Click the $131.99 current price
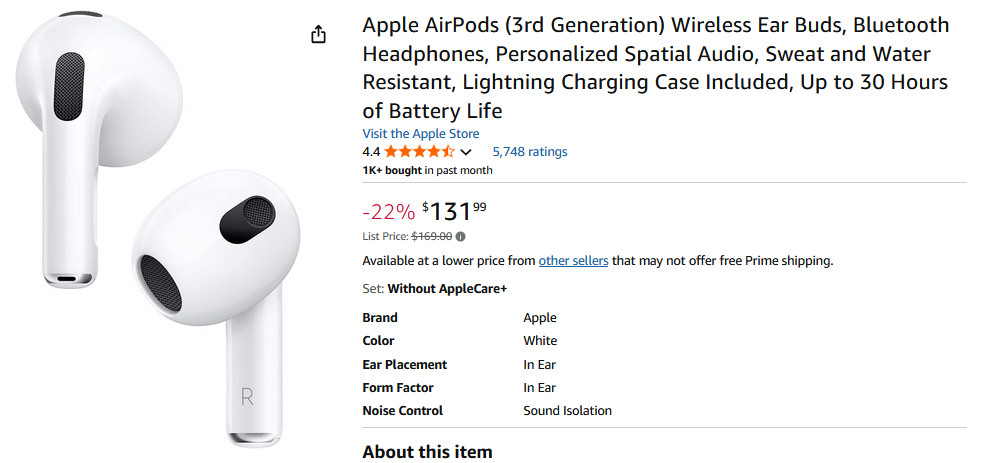The image size is (982, 463). tap(454, 211)
